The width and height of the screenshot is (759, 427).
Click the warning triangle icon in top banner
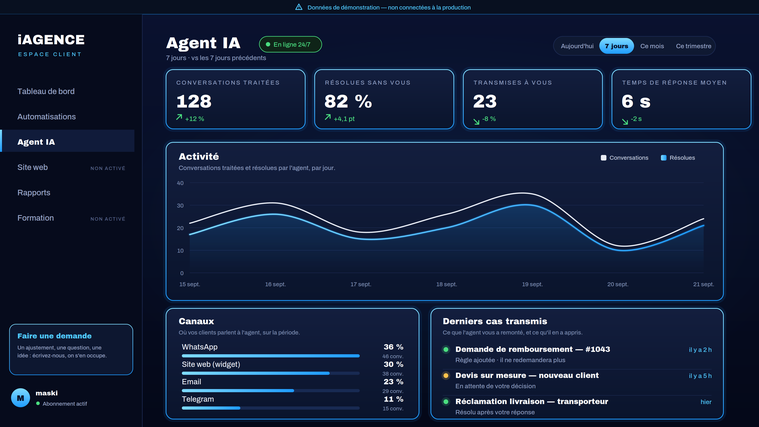pos(299,7)
